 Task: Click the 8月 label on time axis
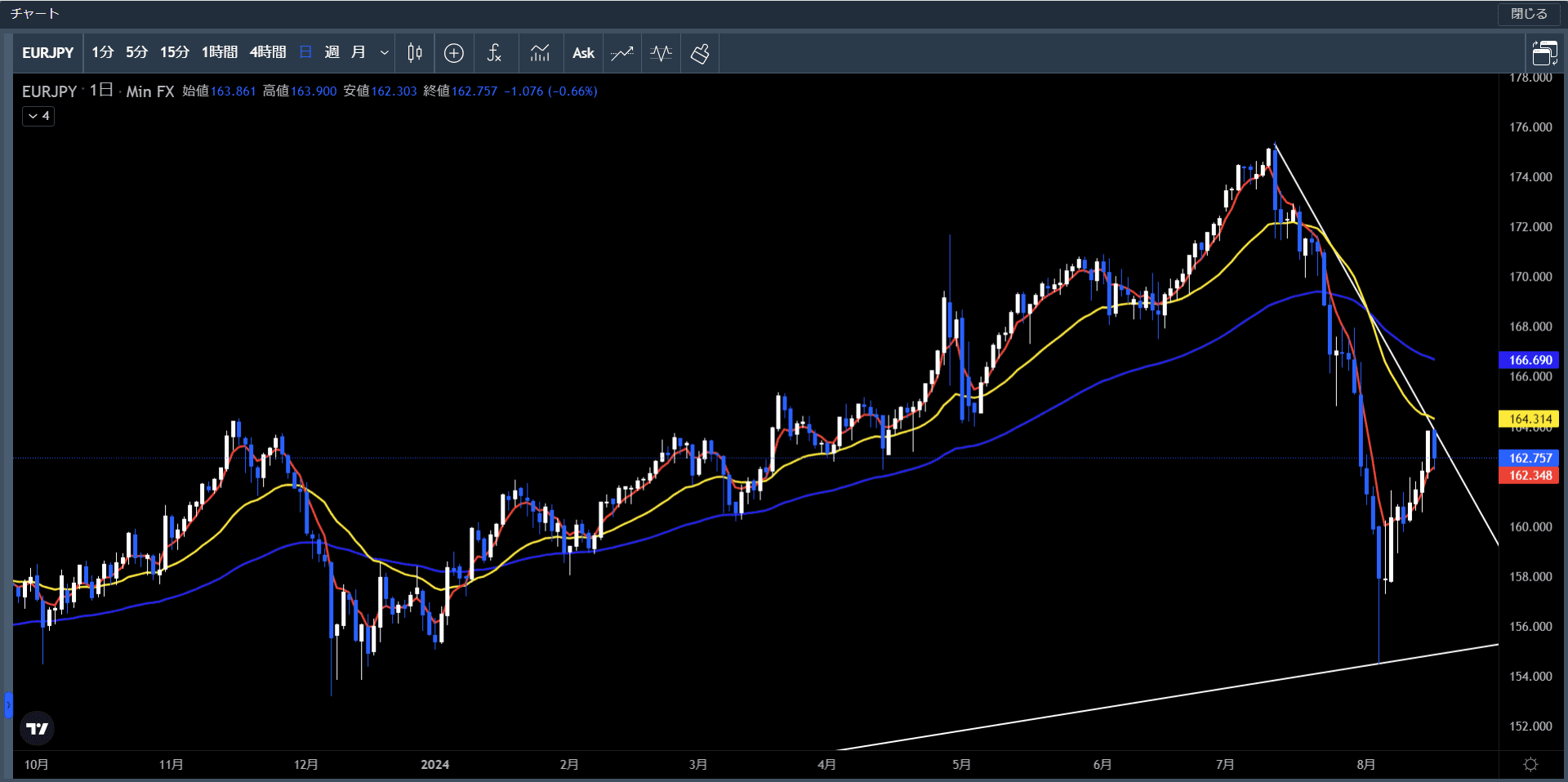tap(1365, 765)
